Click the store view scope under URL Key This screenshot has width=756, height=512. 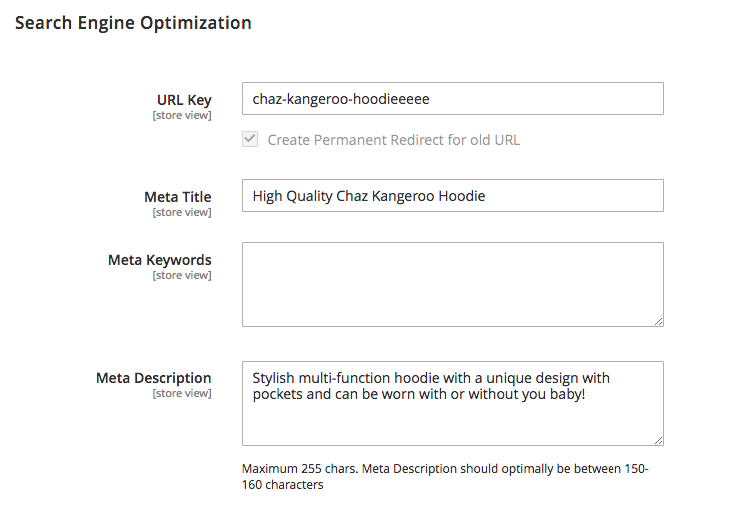pyautogui.click(x=182, y=115)
